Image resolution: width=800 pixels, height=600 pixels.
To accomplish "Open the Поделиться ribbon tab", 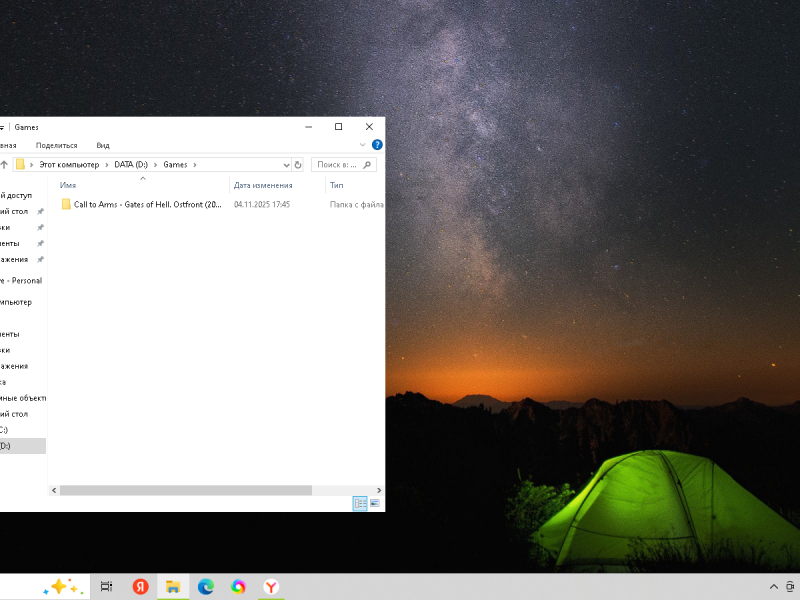I will pos(56,145).
